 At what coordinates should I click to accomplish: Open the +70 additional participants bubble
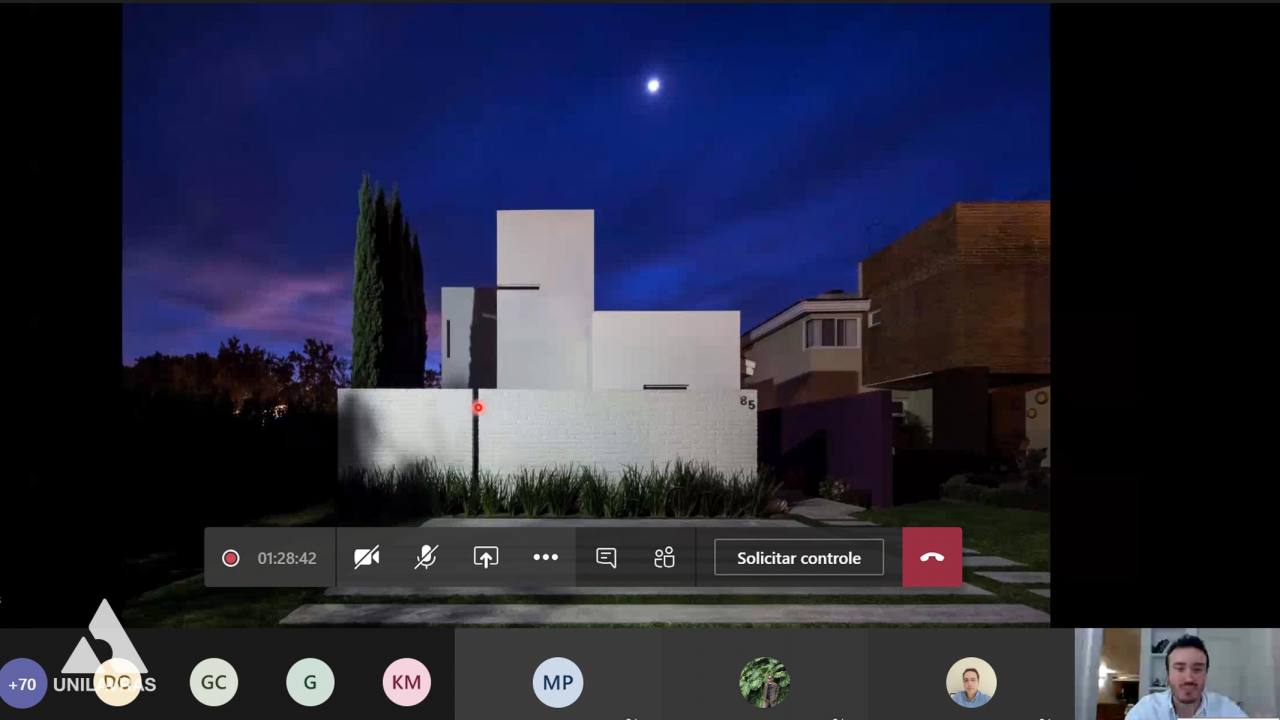pos(22,684)
